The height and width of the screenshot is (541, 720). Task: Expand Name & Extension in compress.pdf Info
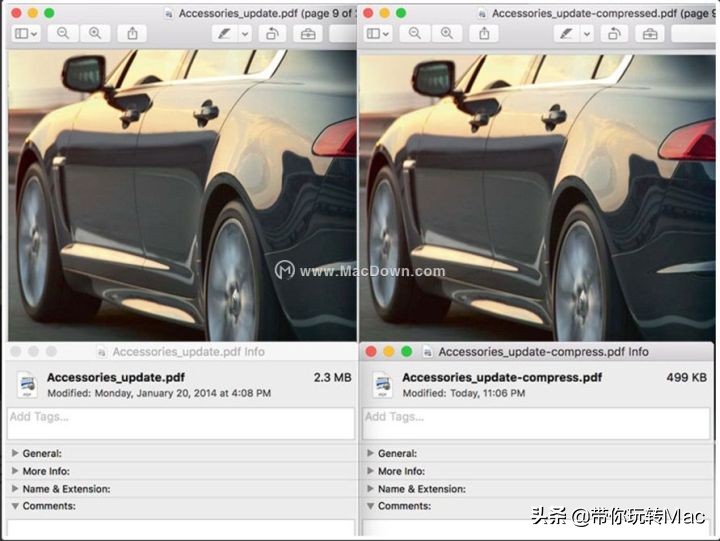click(370, 489)
